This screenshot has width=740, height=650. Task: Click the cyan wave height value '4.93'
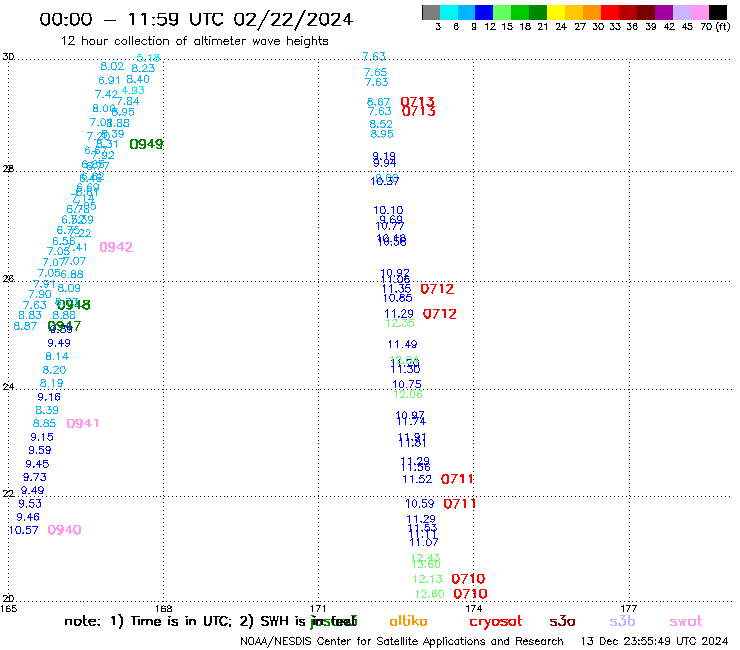pyautogui.click(x=133, y=90)
